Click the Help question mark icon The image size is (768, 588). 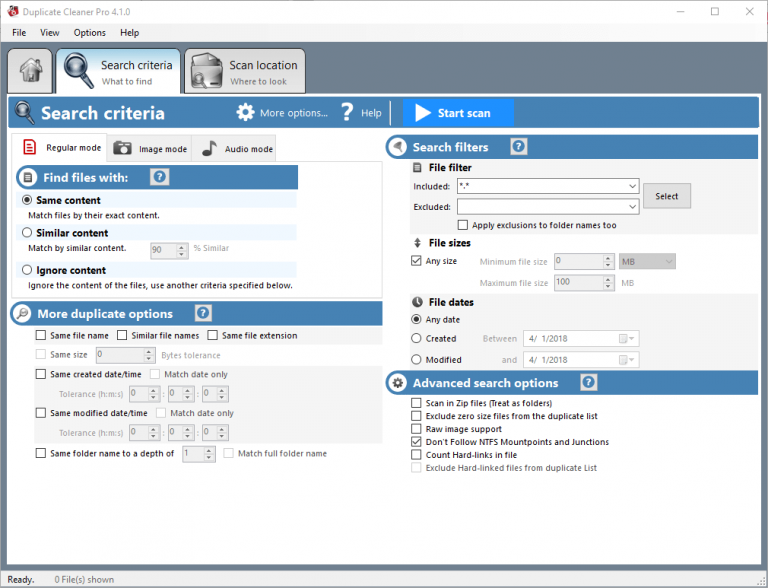[x=347, y=112]
